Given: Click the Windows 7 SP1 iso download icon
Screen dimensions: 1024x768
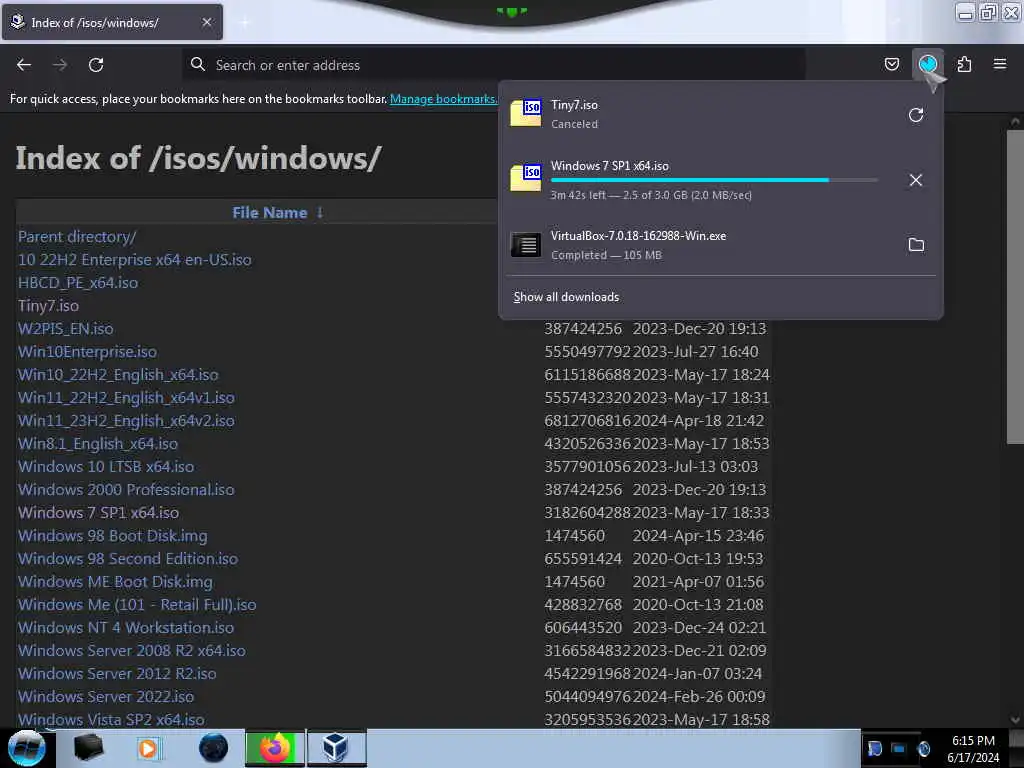Looking at the screenshot, I should click(526, 178).
